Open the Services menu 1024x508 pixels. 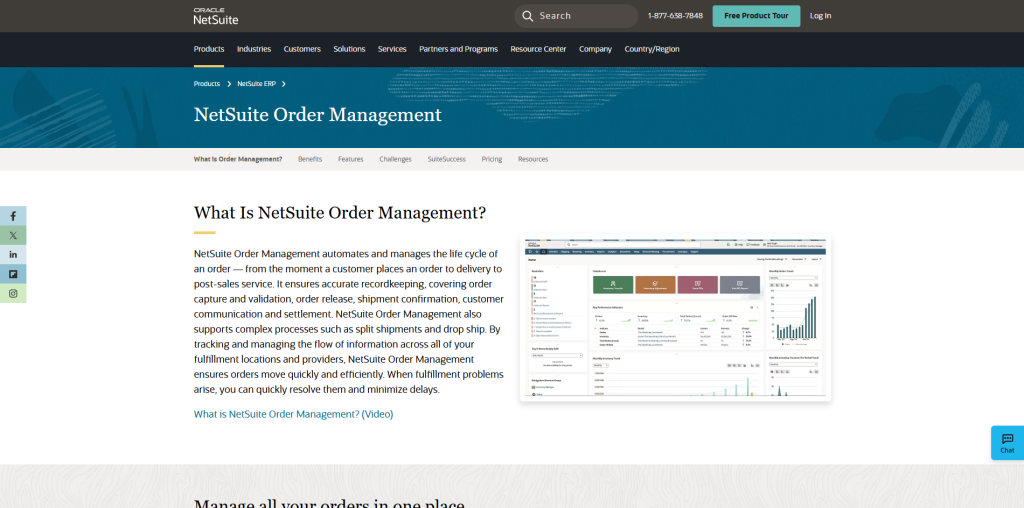coord(392,49)
